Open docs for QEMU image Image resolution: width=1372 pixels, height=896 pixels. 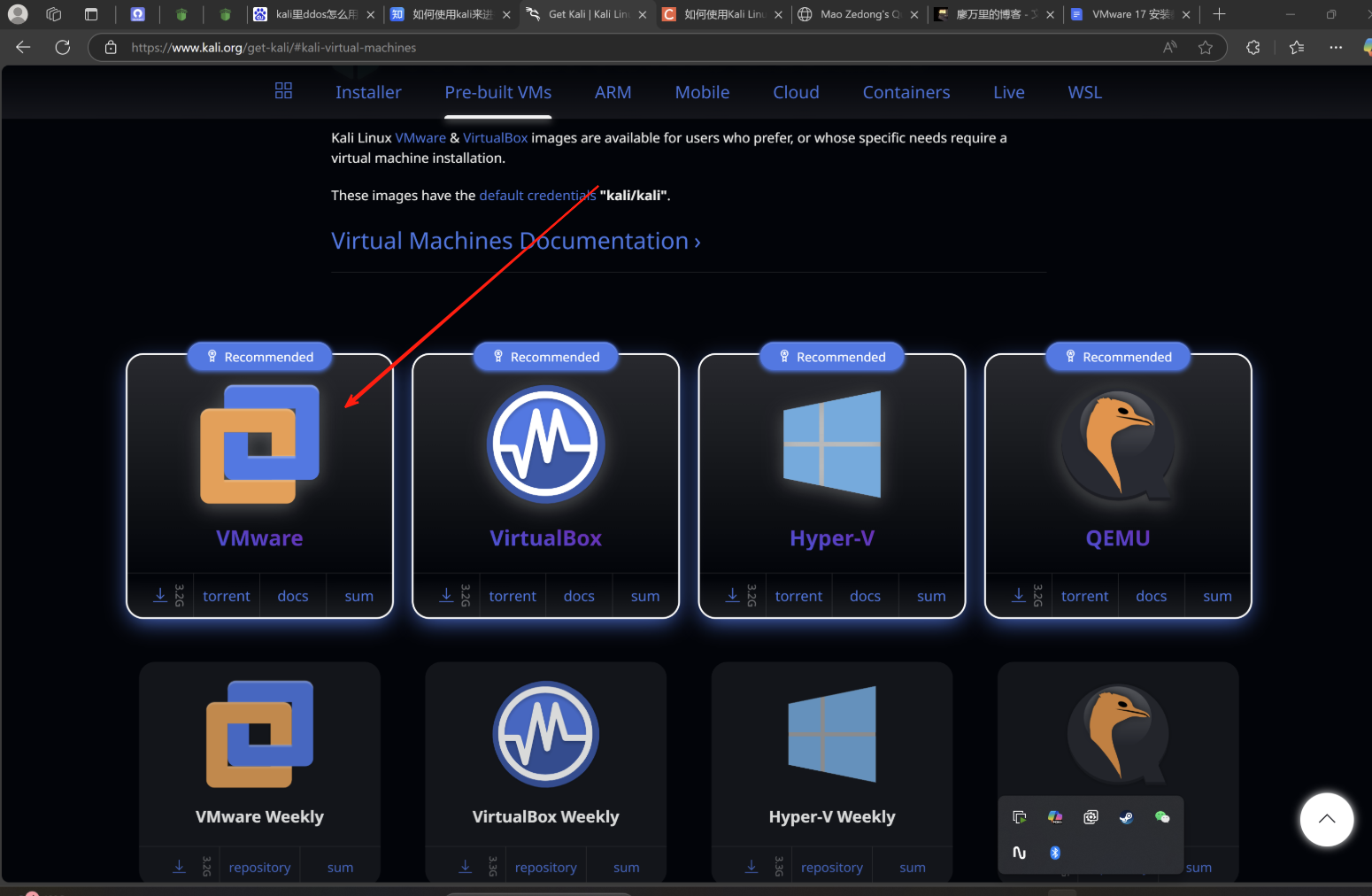pyautogui.click(x=1152, y=597)
